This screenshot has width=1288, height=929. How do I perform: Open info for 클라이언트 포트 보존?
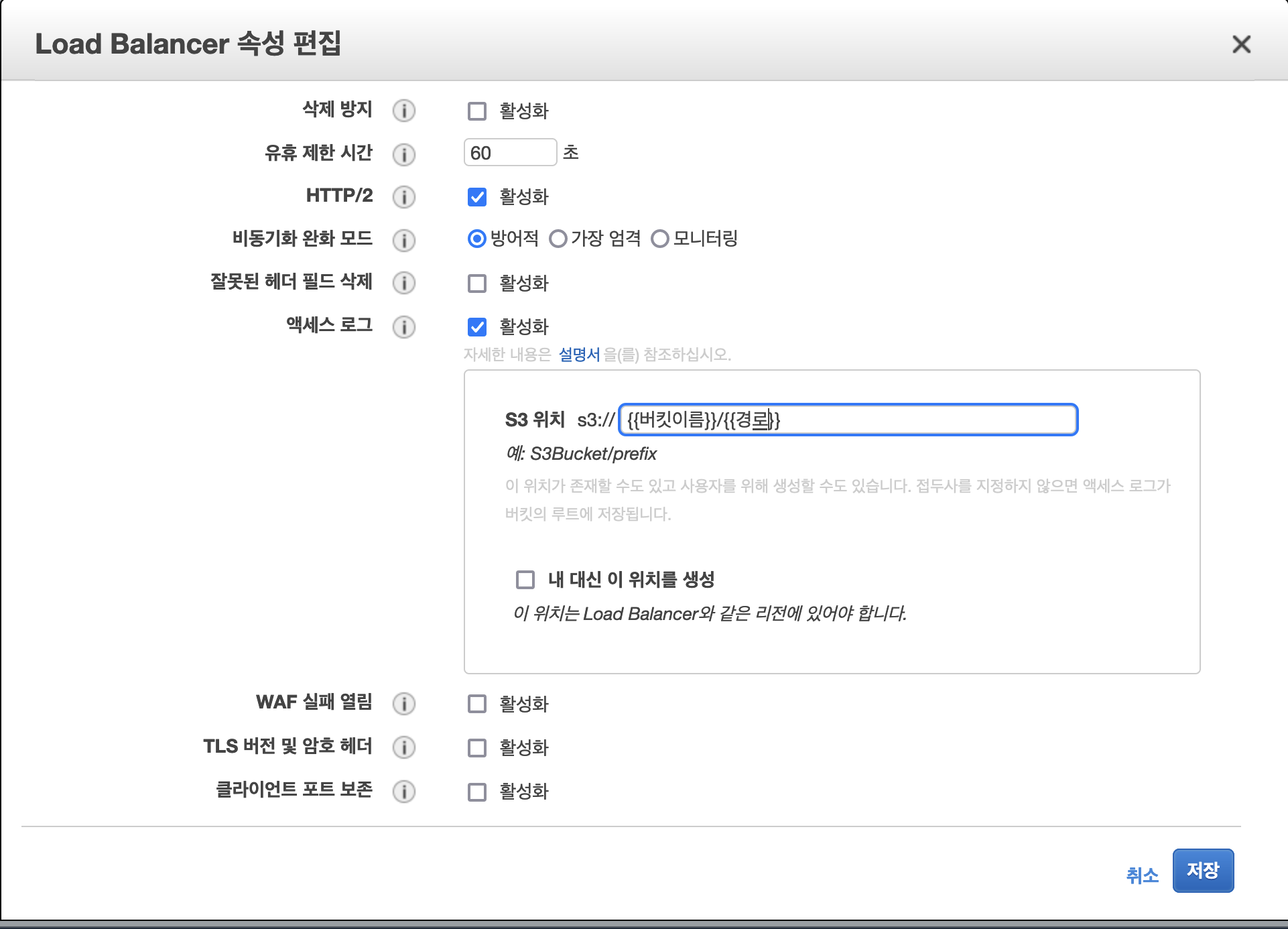(403, 792)
